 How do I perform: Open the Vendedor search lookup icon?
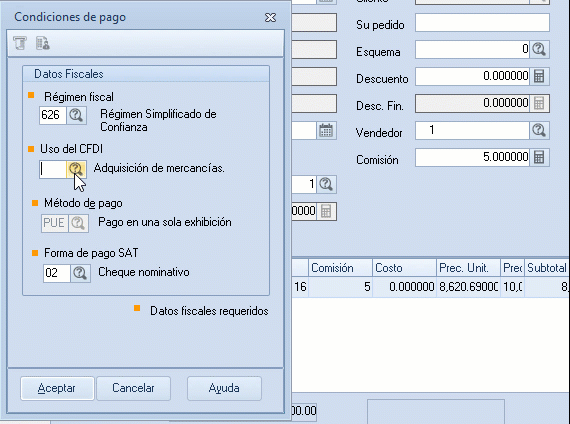pyautogui.click(x=539, y=130)
